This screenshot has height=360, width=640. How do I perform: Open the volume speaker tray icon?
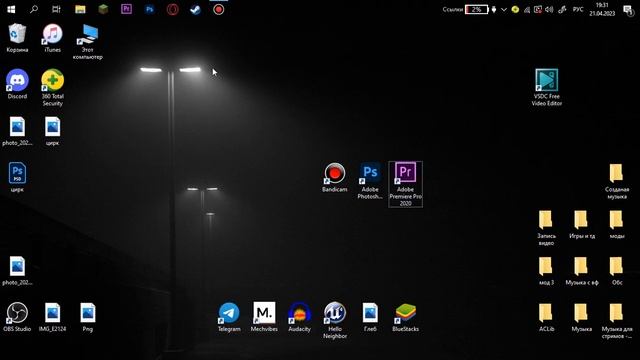[x=549, y=9]
